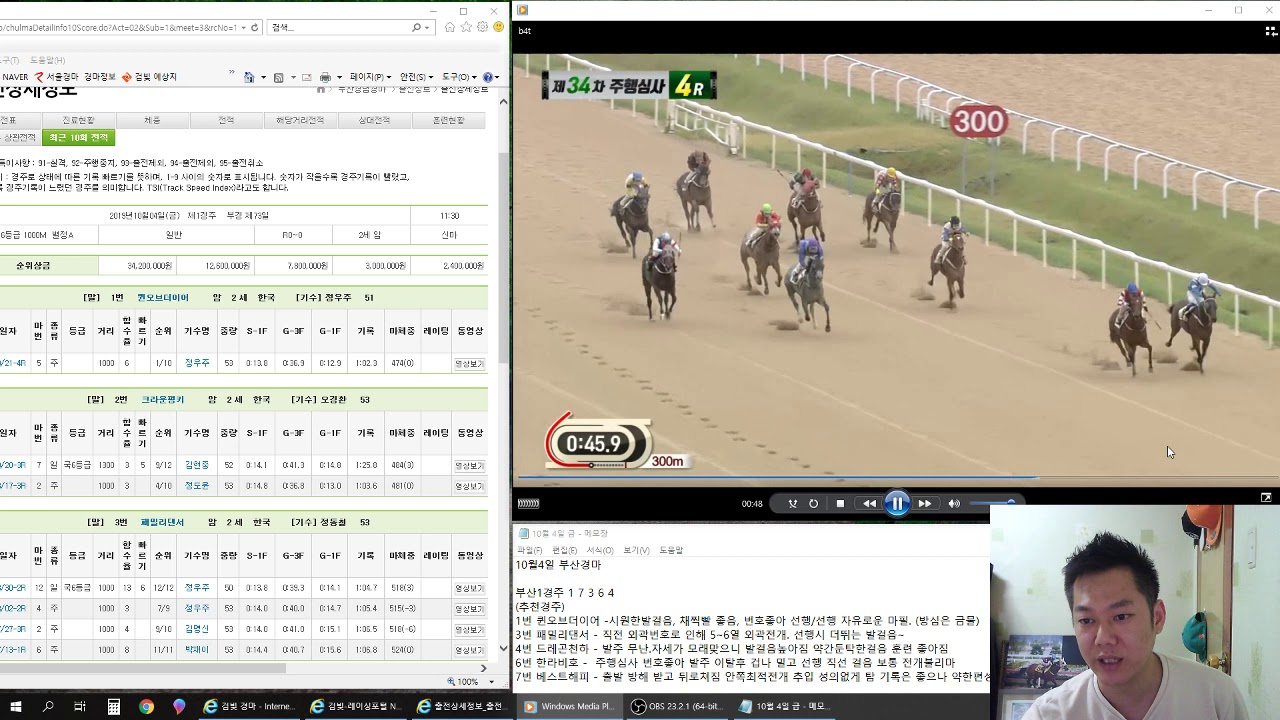1280x720 pixels.
Task: Open the 진료현황 tab on the page
Action: [78, 120]
